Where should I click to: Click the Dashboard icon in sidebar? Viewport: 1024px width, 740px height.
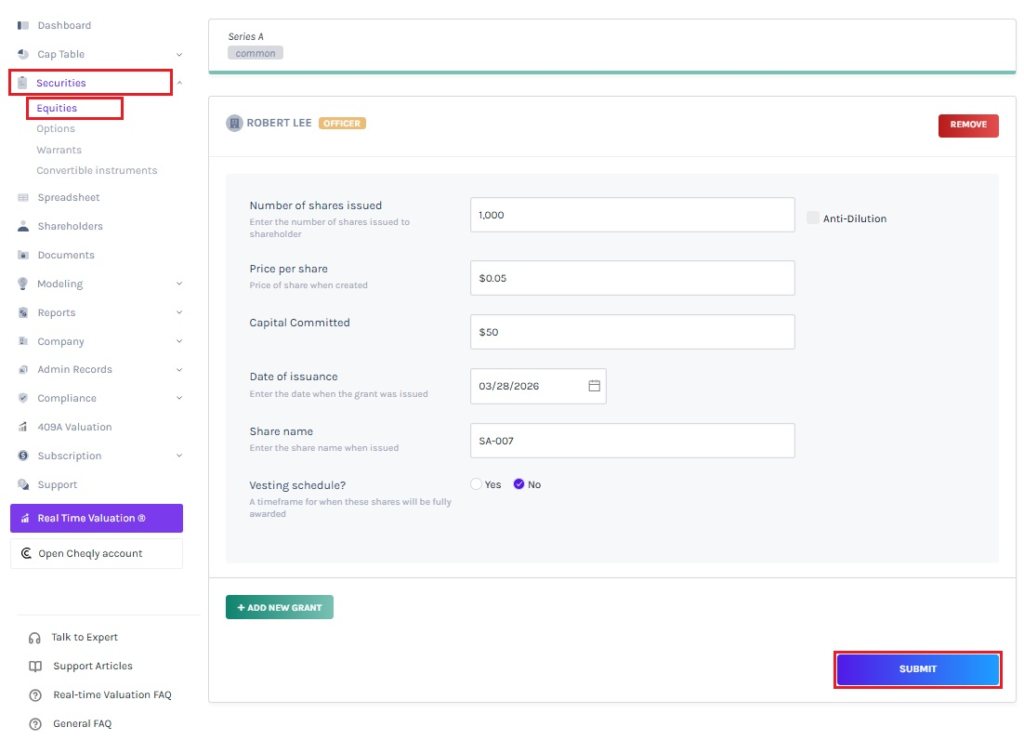[x=23, y=25]
